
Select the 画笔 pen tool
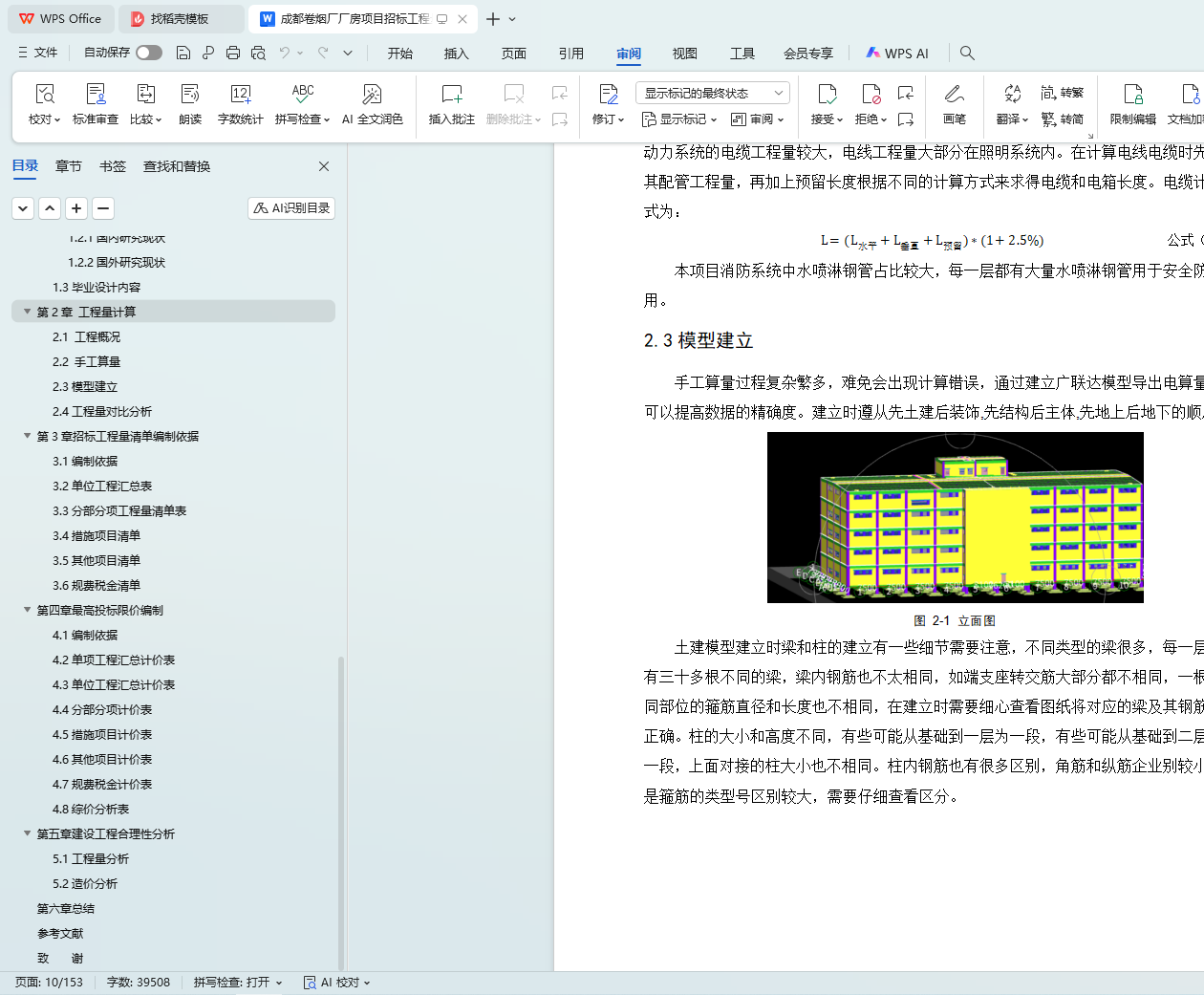[x=954, y=103]
